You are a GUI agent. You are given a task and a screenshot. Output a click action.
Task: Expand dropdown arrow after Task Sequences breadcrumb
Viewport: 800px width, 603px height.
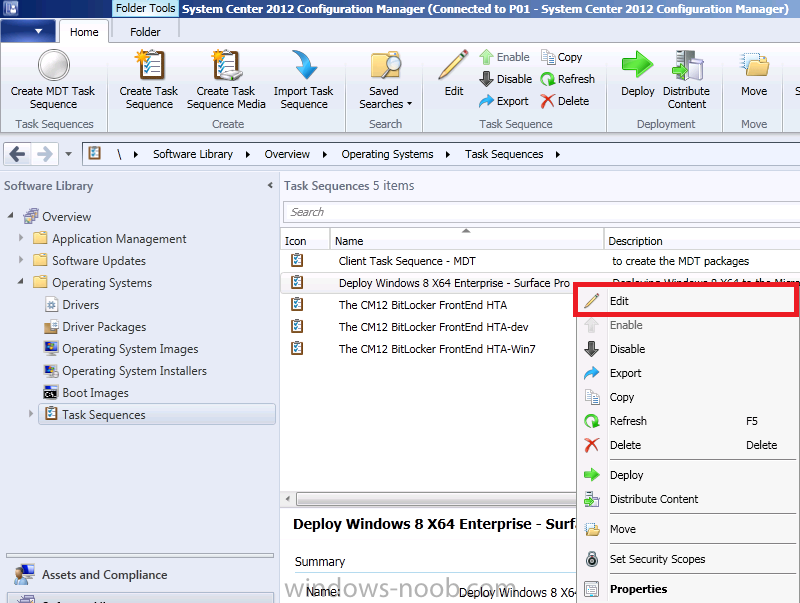(x=558, y=154)
